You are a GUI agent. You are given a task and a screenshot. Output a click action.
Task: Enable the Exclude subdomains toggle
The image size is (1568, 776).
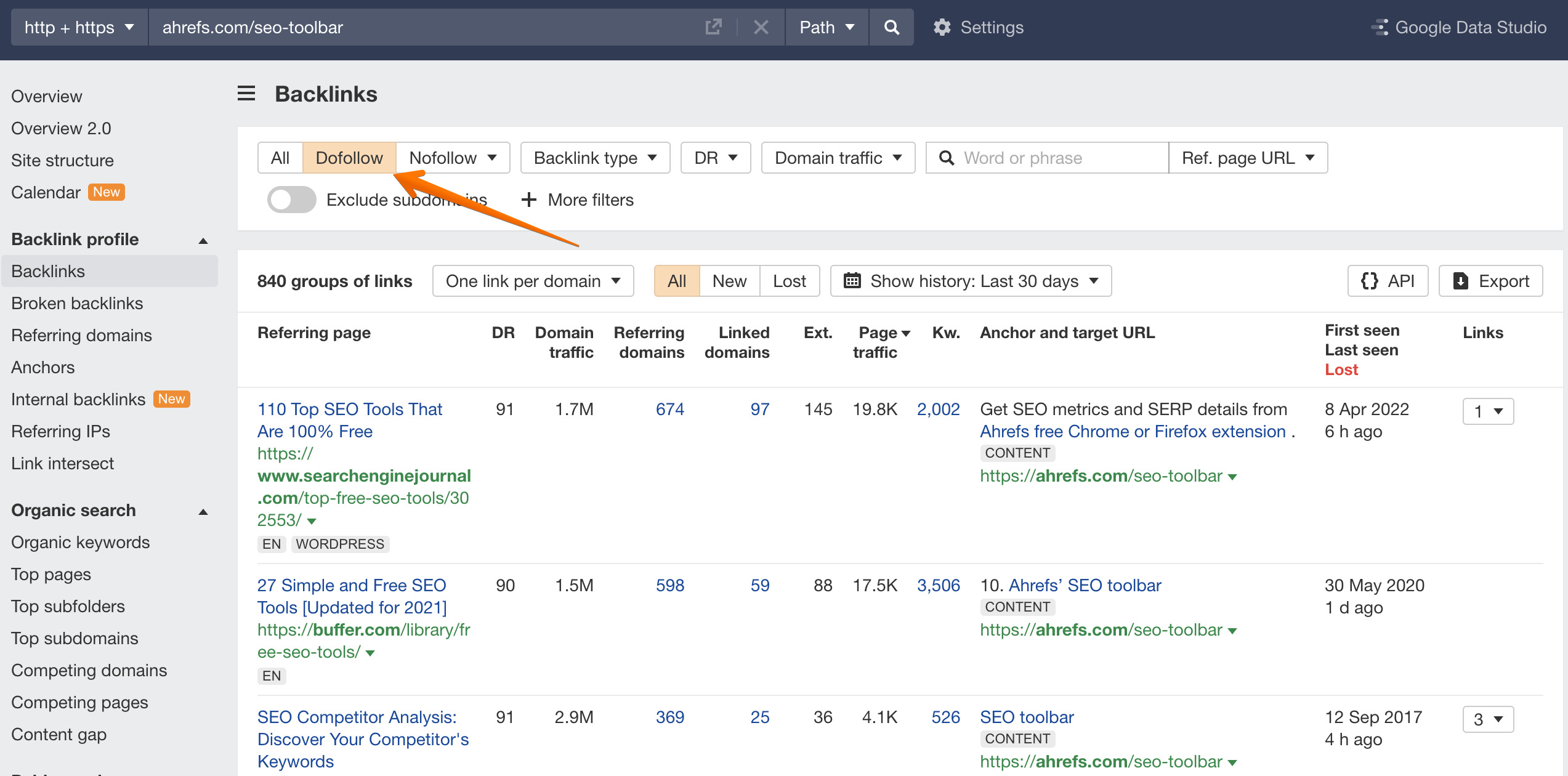pyautogui.click(x=291, y=200)
